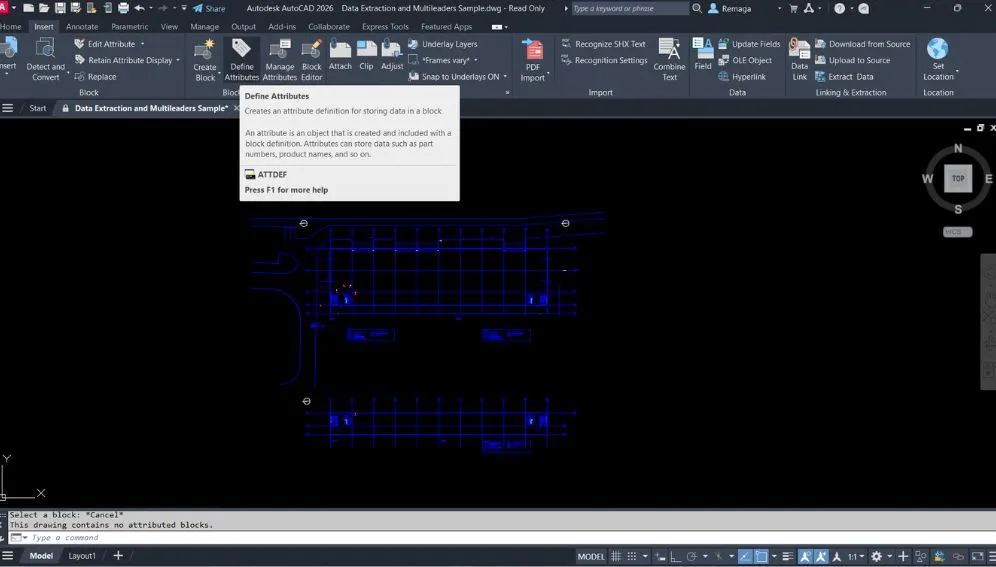Open the annotation scale 1:1 dropdown
The image size is (996, 567).
pos(856,556)
